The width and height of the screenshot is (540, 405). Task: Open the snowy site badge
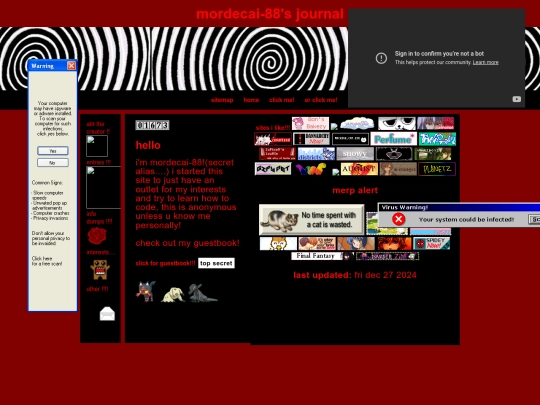point(355,154)
